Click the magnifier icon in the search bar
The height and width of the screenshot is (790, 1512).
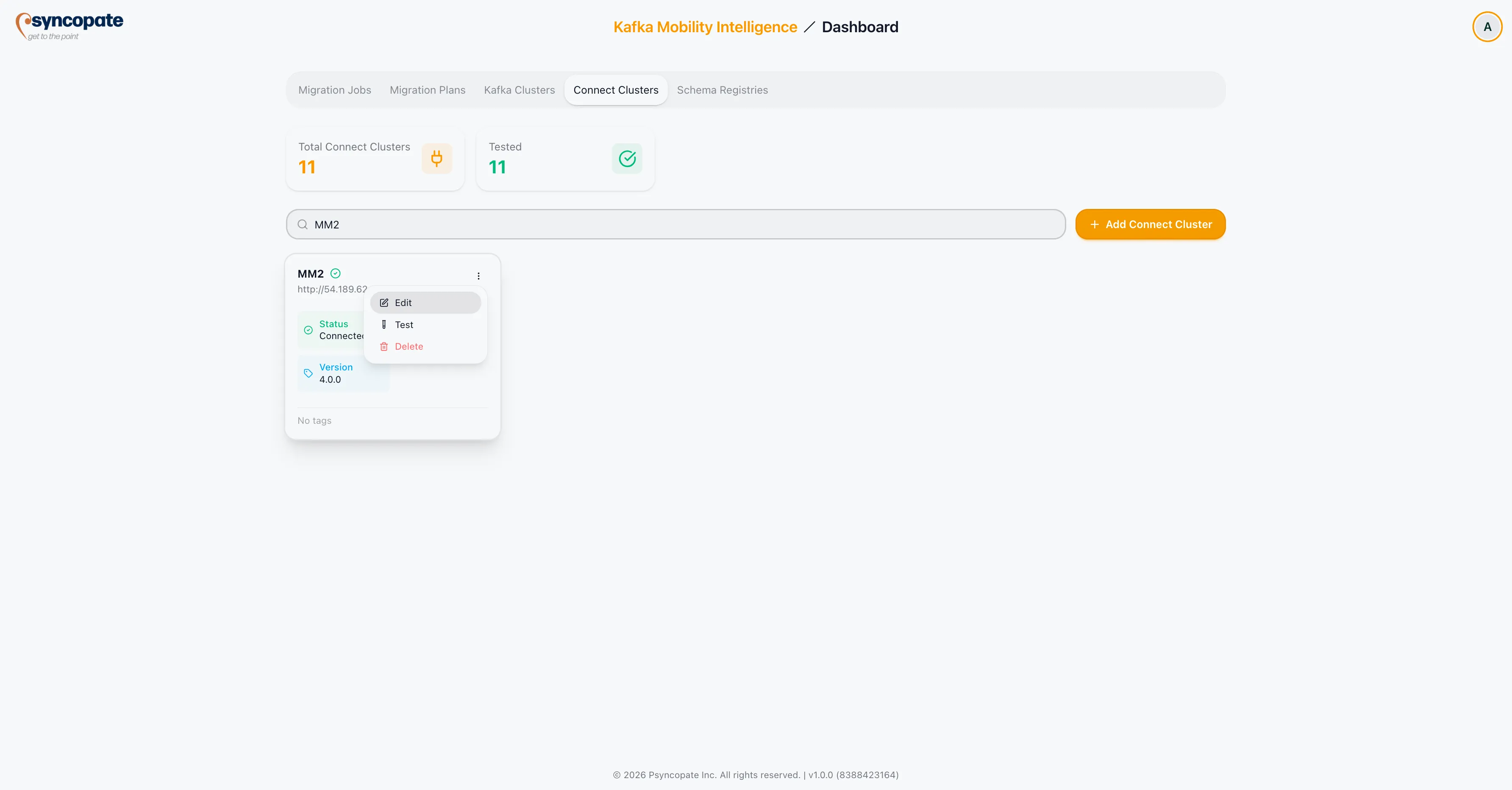click(x=302, y=224)
